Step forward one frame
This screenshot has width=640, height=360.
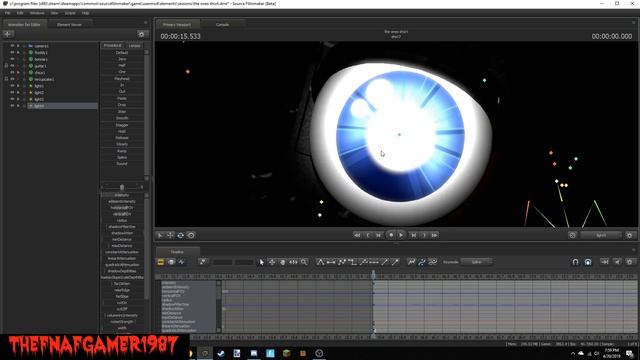pyautogui.click(x=413, y=235)
